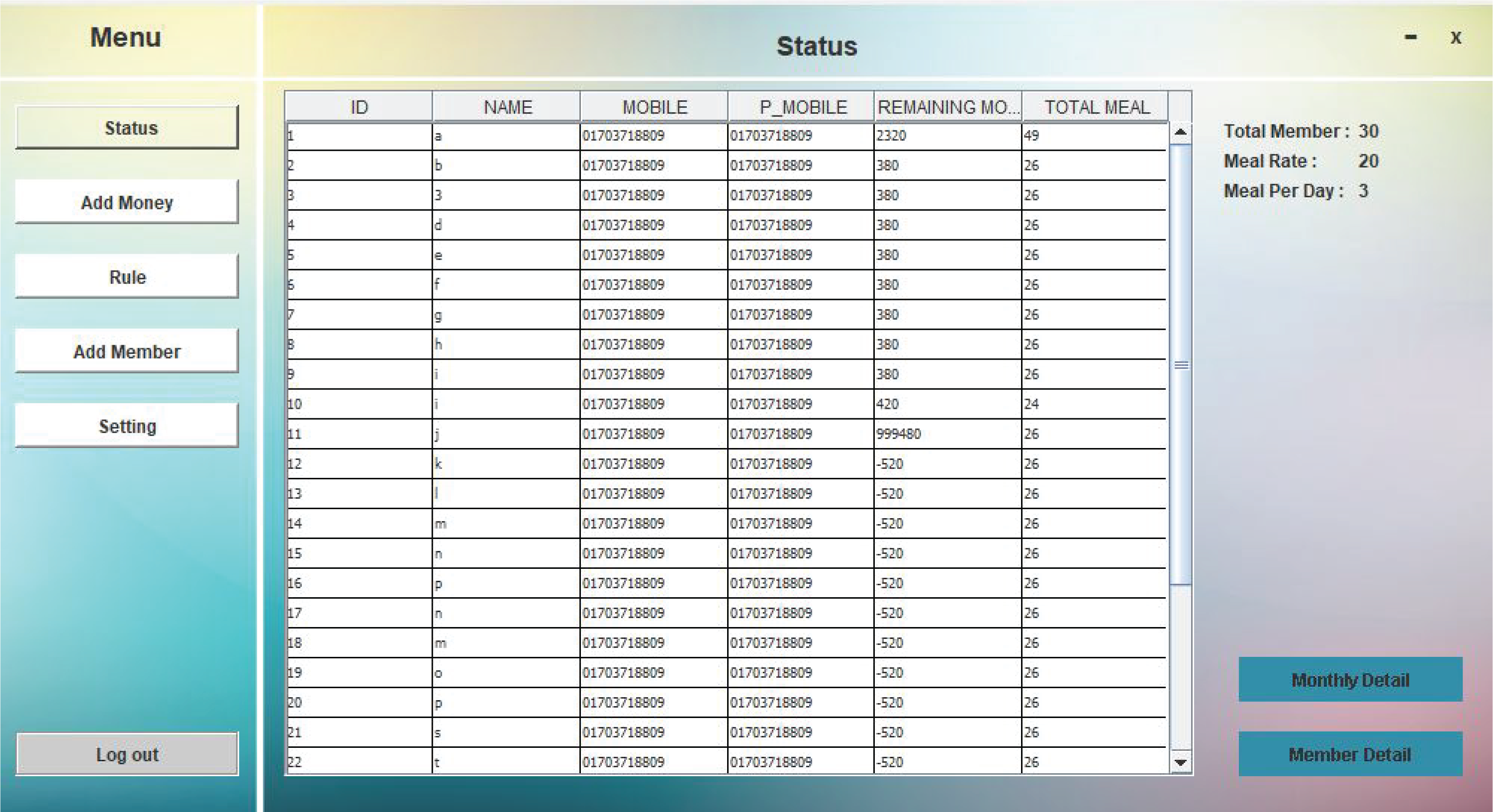This screenshot has height=812, width=1493.
Task: Click the REMAINING MO... column header
Action: click(x=947, y=107)
